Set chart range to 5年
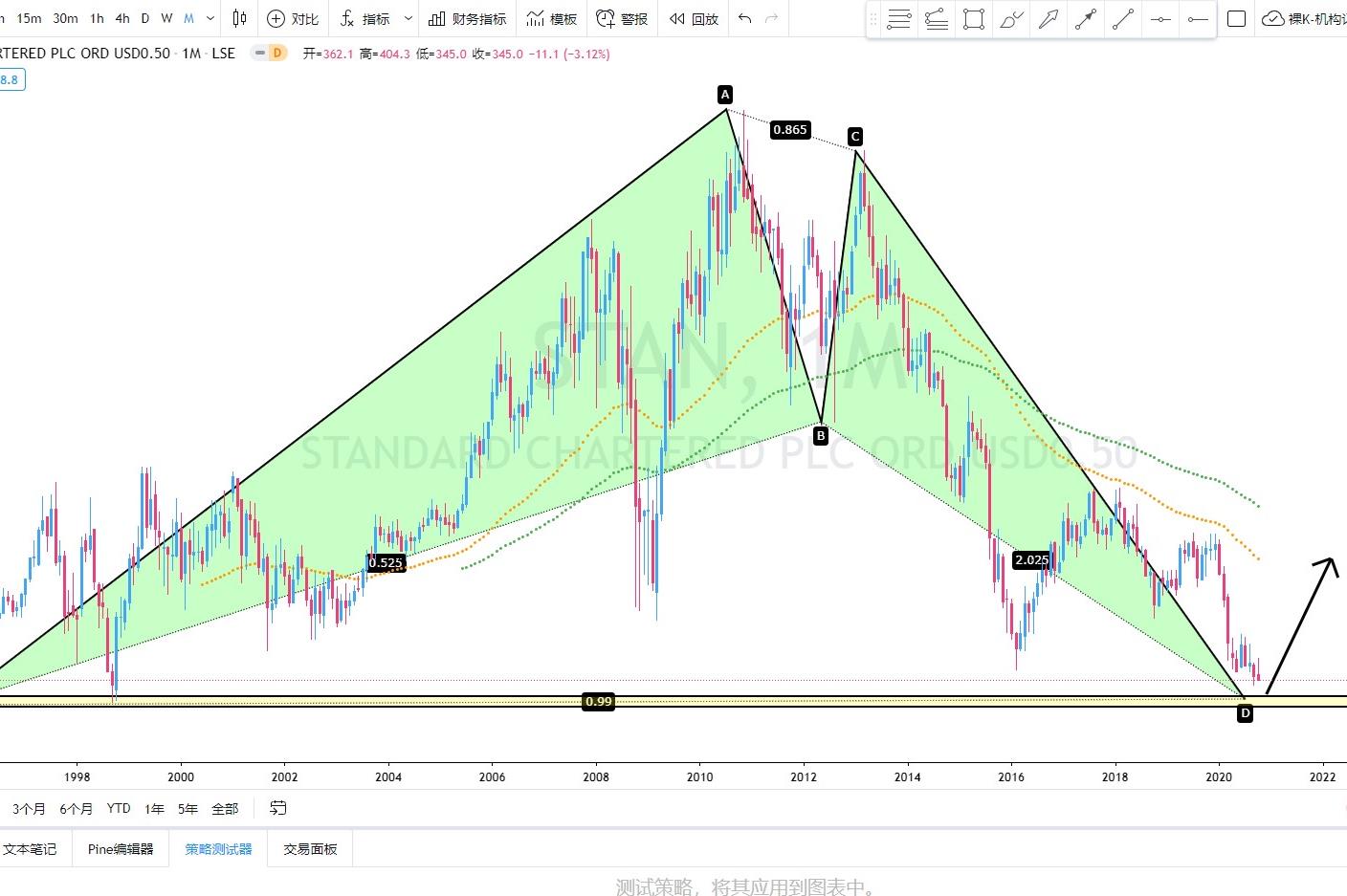 (x=188, y=808)
